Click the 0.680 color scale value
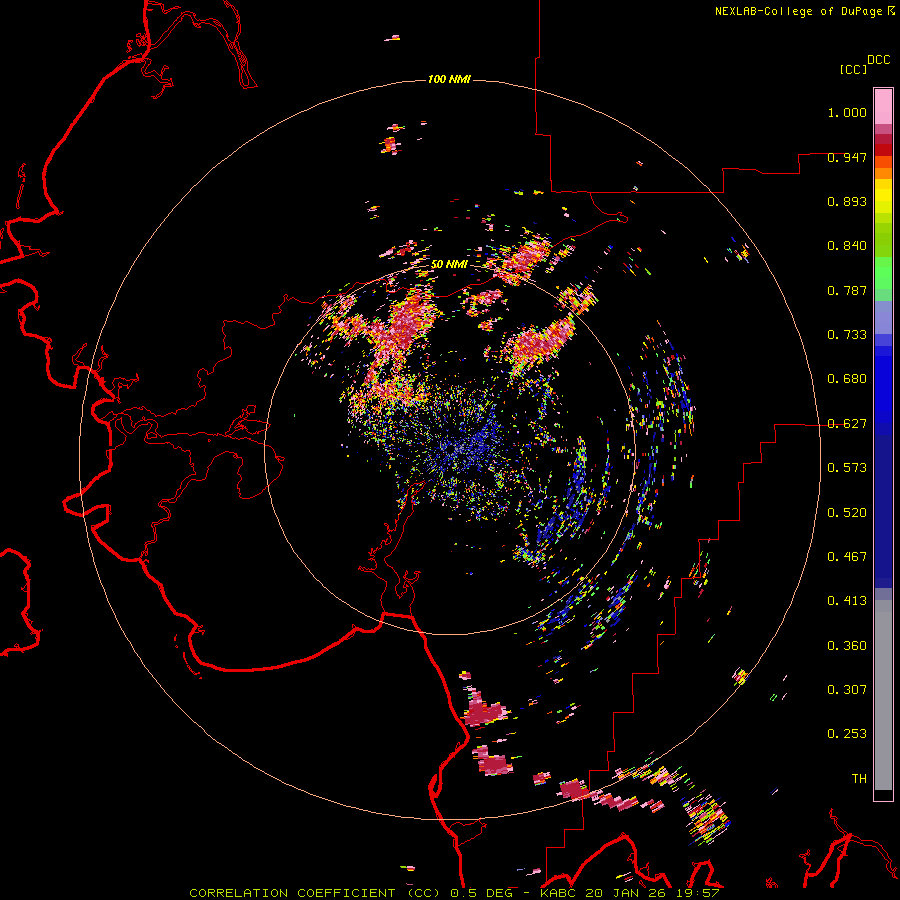Screen dimensions: 900x900 coord(847,379)
